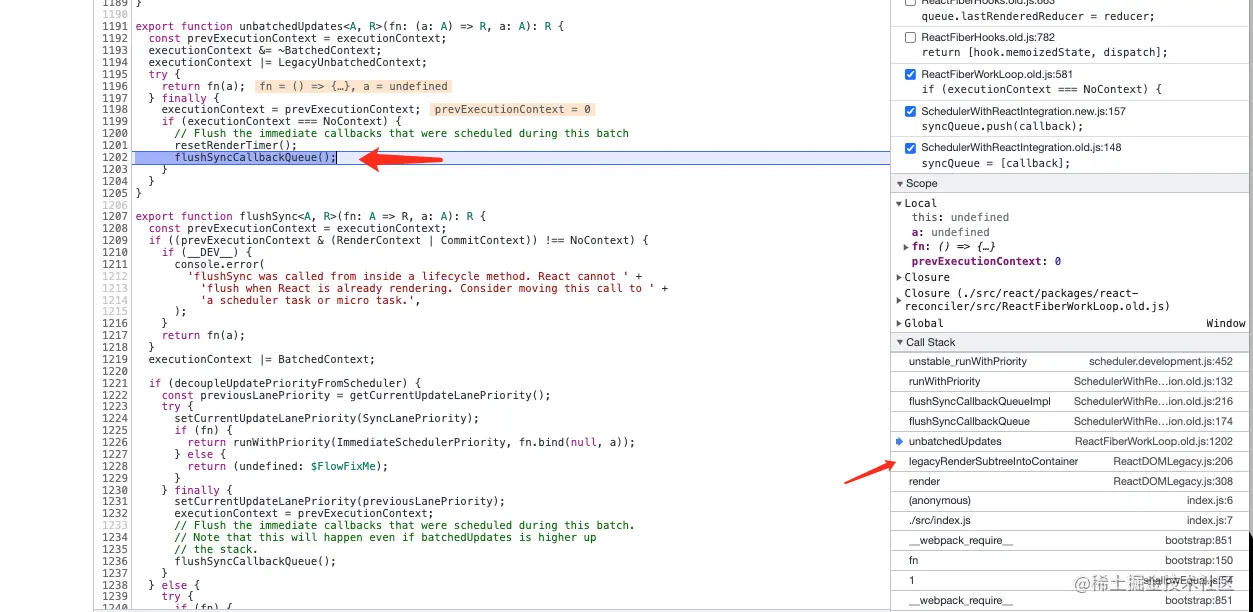The width and height of the screenshot is (1253, 612).
Task: Select runWithPriority call stack frame
Action: click(x=1071, y=381)
